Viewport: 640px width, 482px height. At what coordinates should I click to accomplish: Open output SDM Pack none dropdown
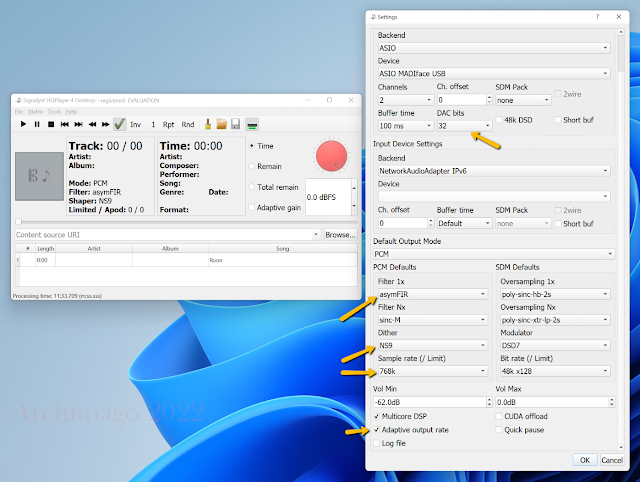click(x=523, y=100)
